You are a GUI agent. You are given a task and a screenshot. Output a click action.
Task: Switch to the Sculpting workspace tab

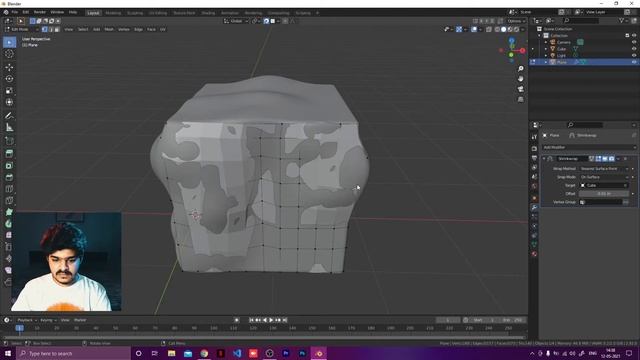tap(135, 13)
